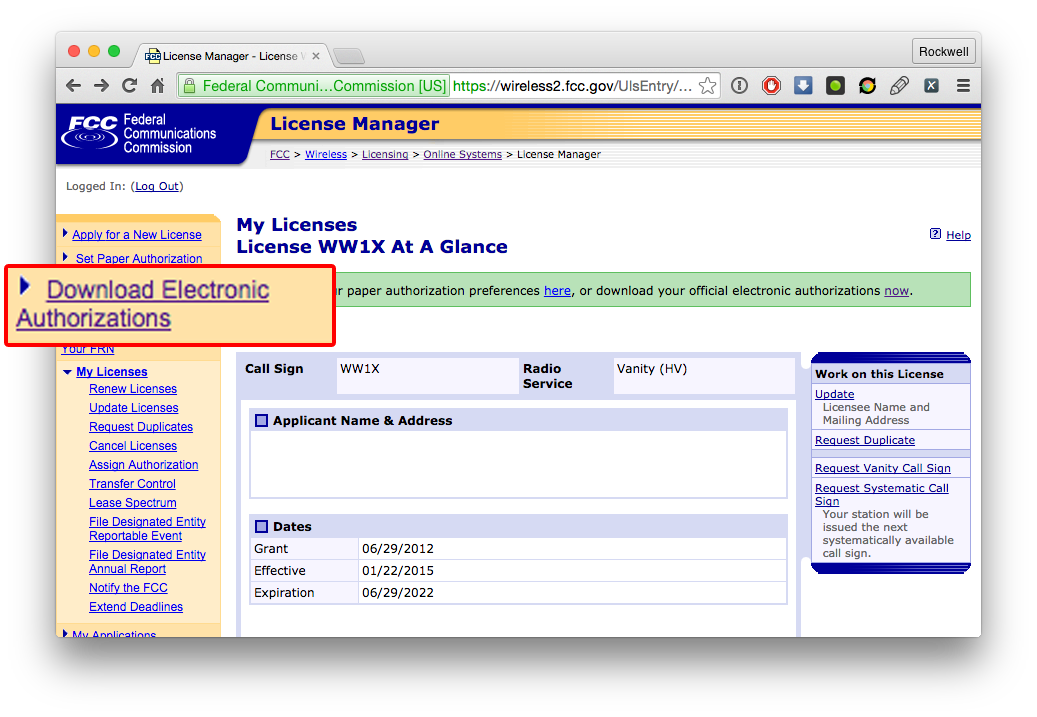Screen dimensions: 1037x717
Task: Reload the page with the refresh icon
Action: [129, 86]
